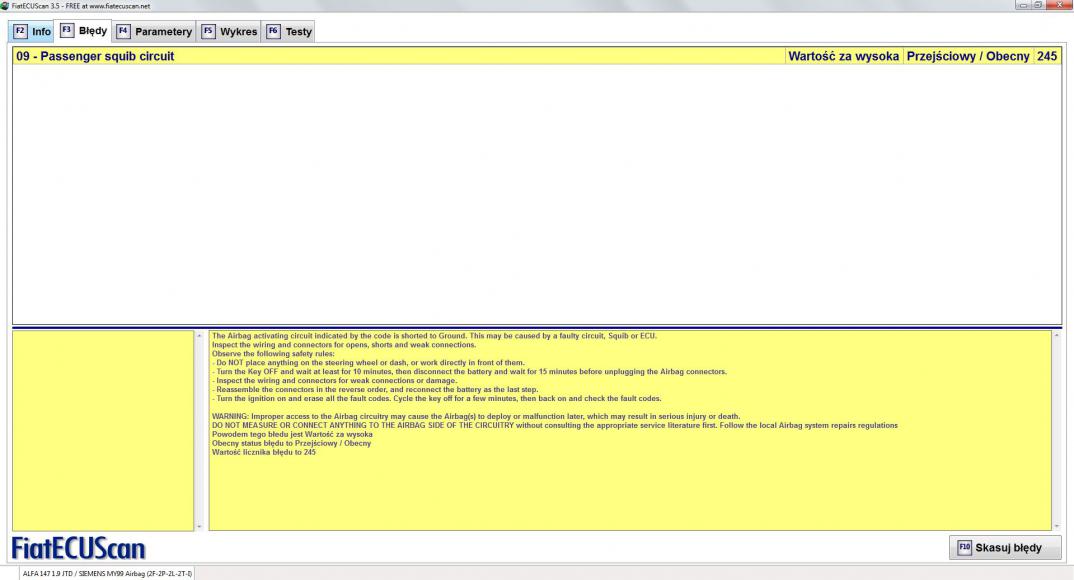Click the Przejściowy / Obecny status cell
The height and width of the screenshot is (580, 1074).
click(x=968, y=56)
